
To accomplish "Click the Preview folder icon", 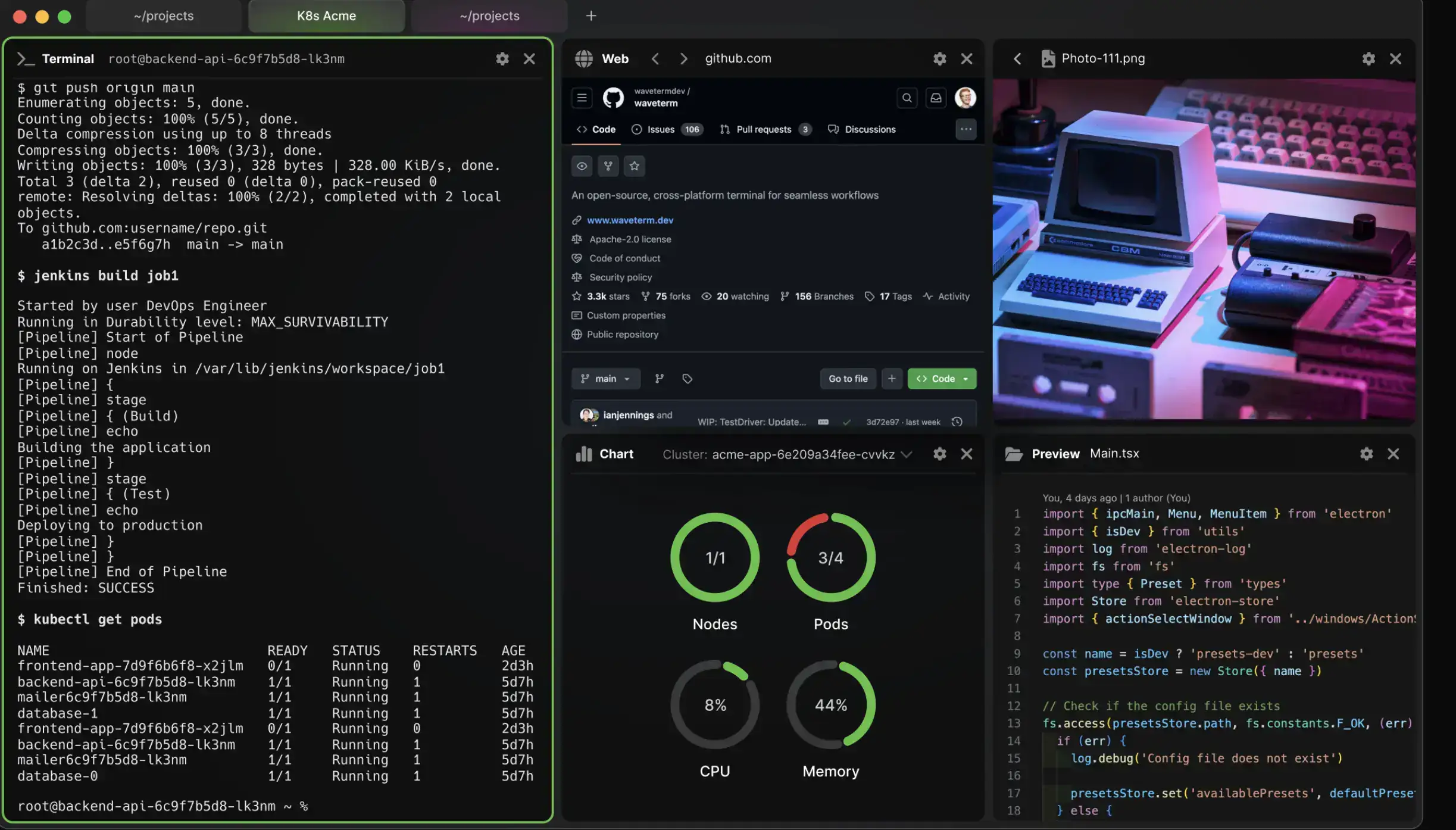I will pyautogui.click(x=1014, y=454).
